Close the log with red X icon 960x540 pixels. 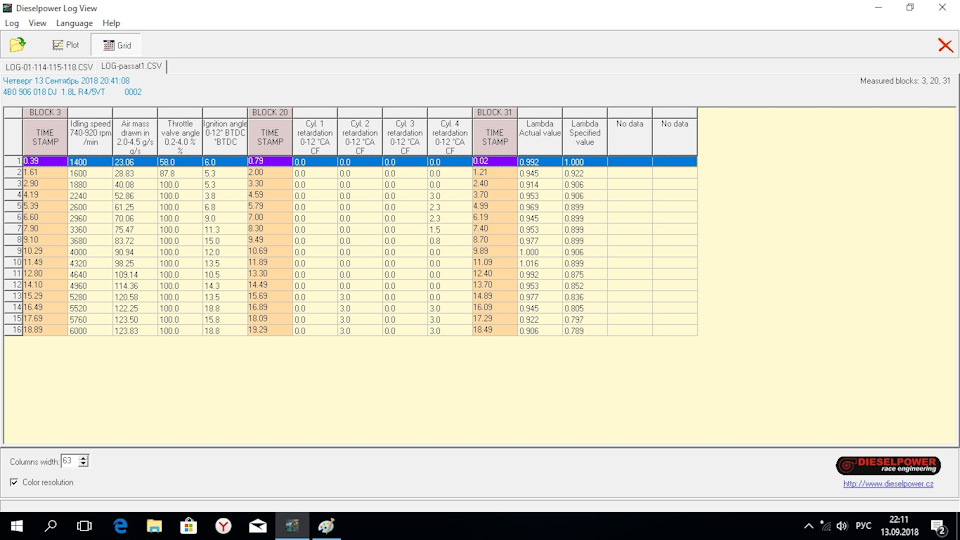945,45
